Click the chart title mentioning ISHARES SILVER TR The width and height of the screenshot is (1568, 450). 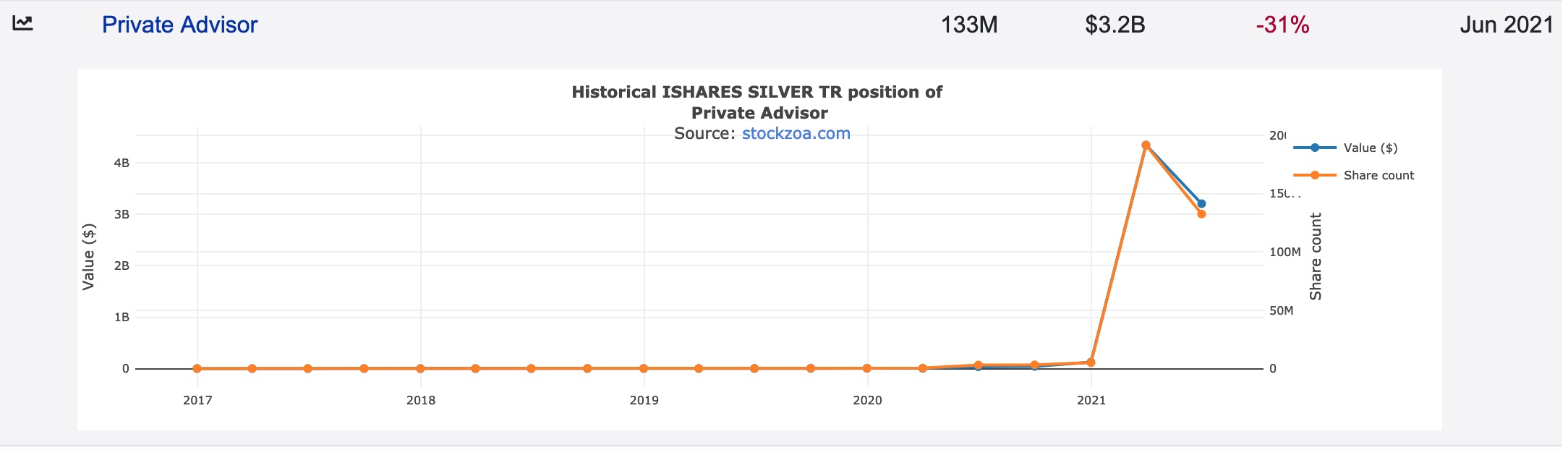tap(757, 102)
